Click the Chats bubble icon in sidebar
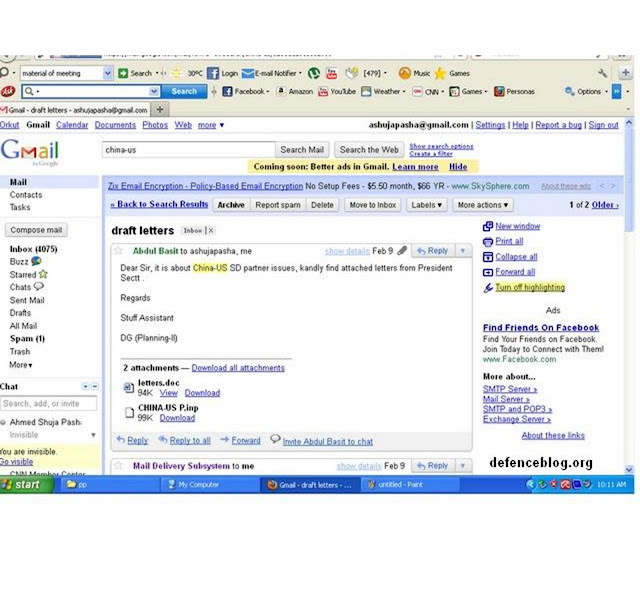 click(x=39, y=287)
